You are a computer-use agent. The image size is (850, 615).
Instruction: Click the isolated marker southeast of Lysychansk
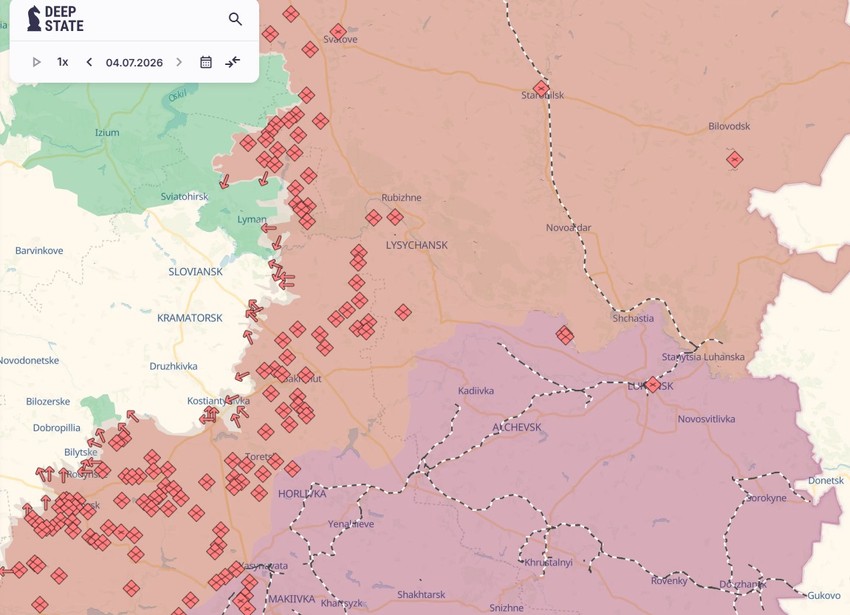[403, 312]
